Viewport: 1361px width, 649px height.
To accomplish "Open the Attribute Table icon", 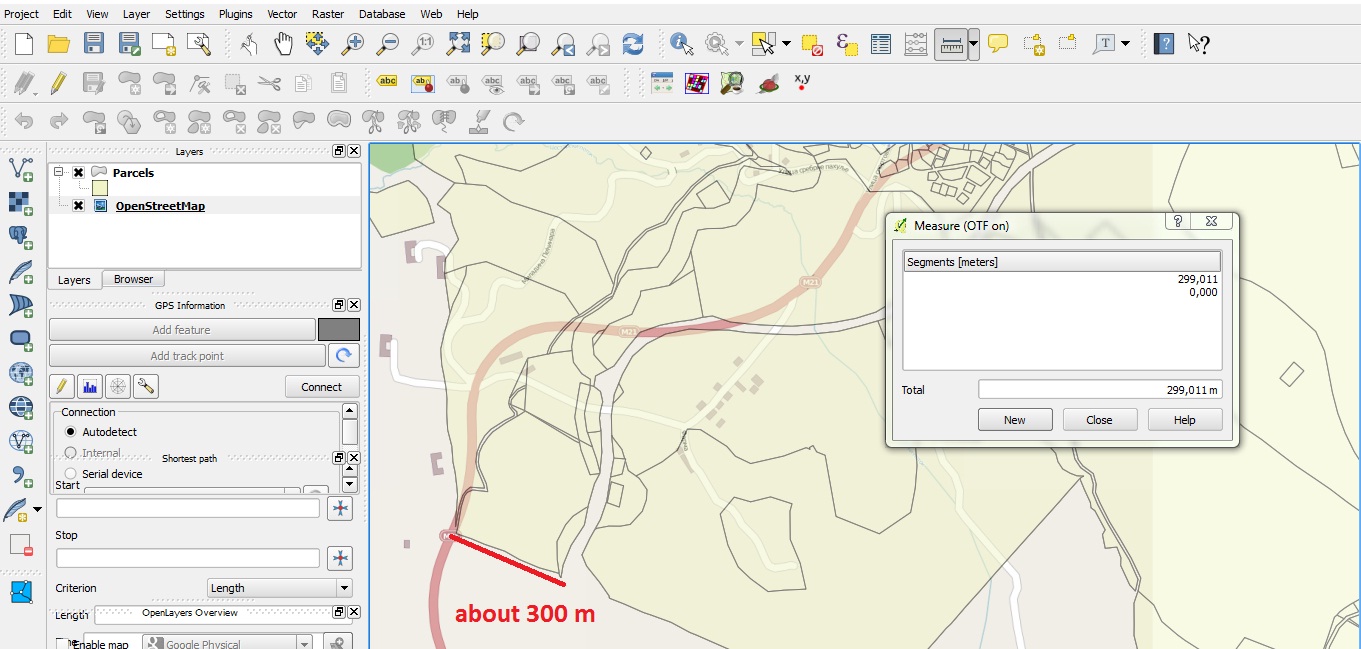I will [x=880, y=45].
